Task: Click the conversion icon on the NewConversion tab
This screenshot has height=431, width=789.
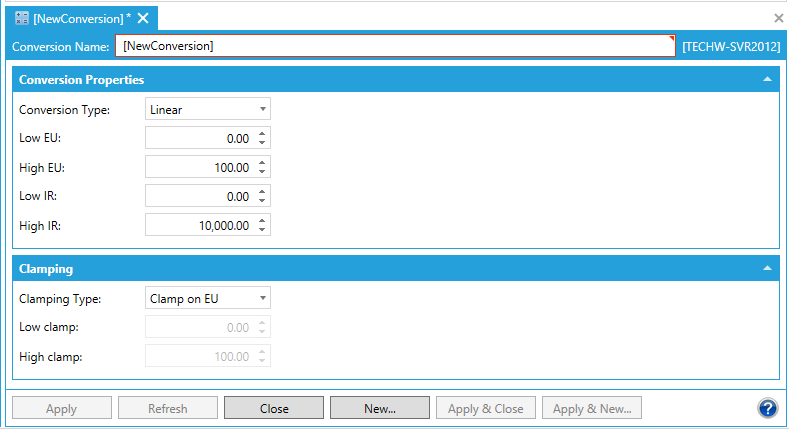Action: pos(22,19)
